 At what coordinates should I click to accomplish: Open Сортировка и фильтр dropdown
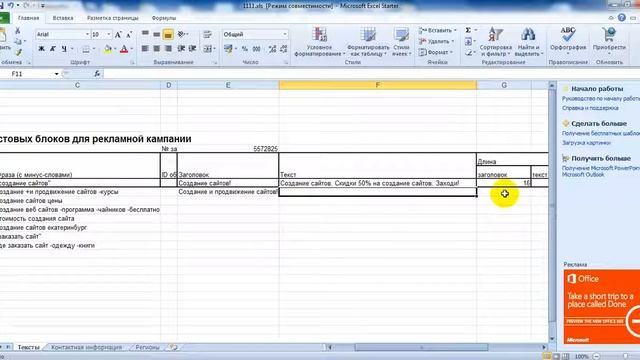(x=496, y=42)
